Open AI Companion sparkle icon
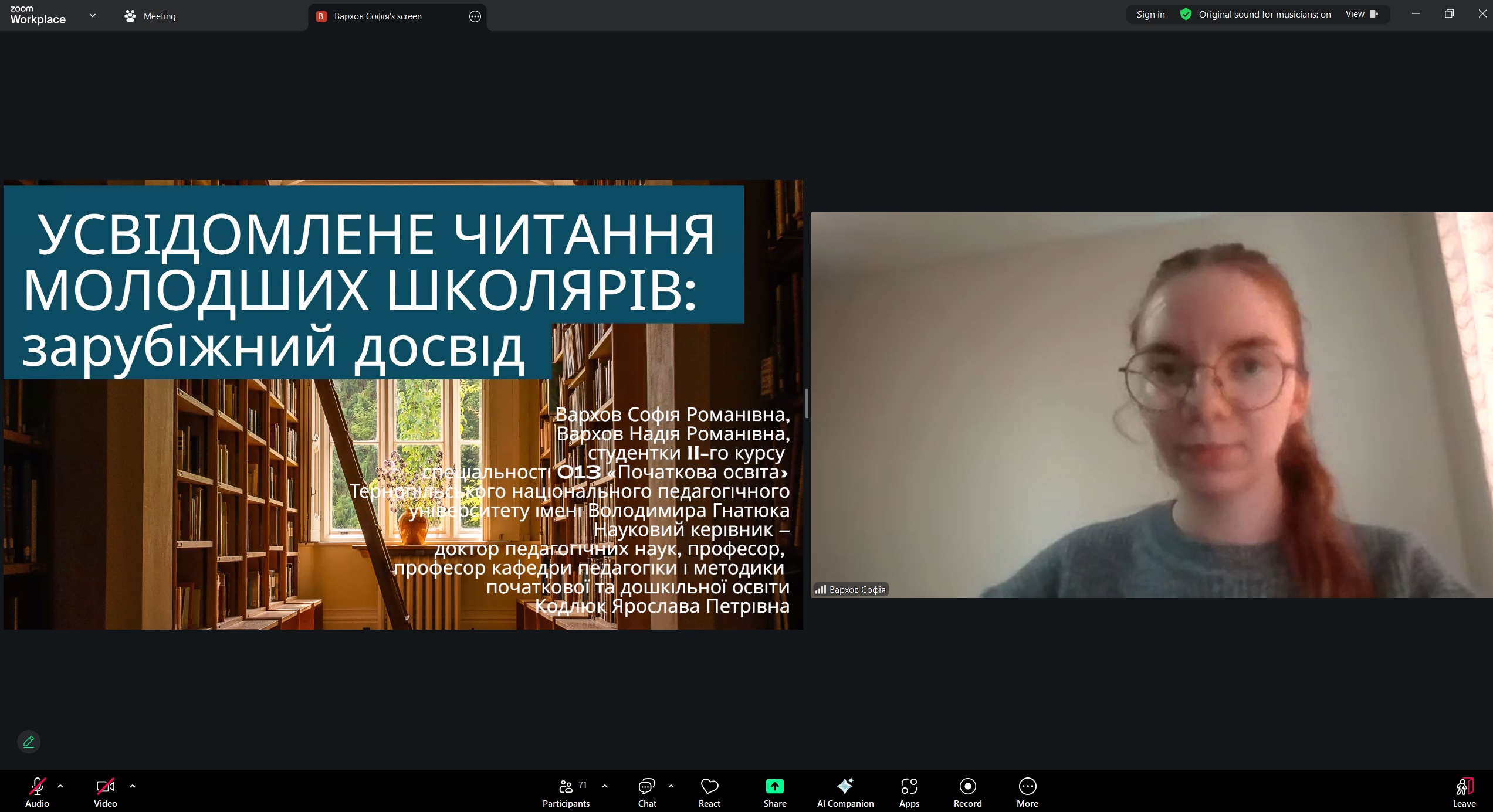1493x812 pixels. coord(845,786)
